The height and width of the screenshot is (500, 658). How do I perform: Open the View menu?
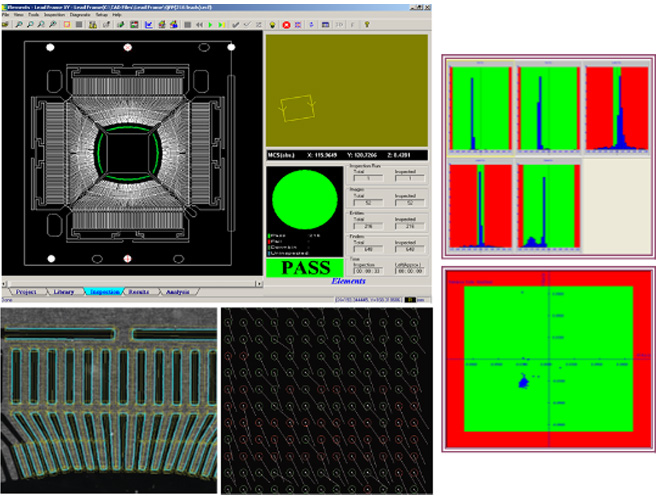point(18,15)
